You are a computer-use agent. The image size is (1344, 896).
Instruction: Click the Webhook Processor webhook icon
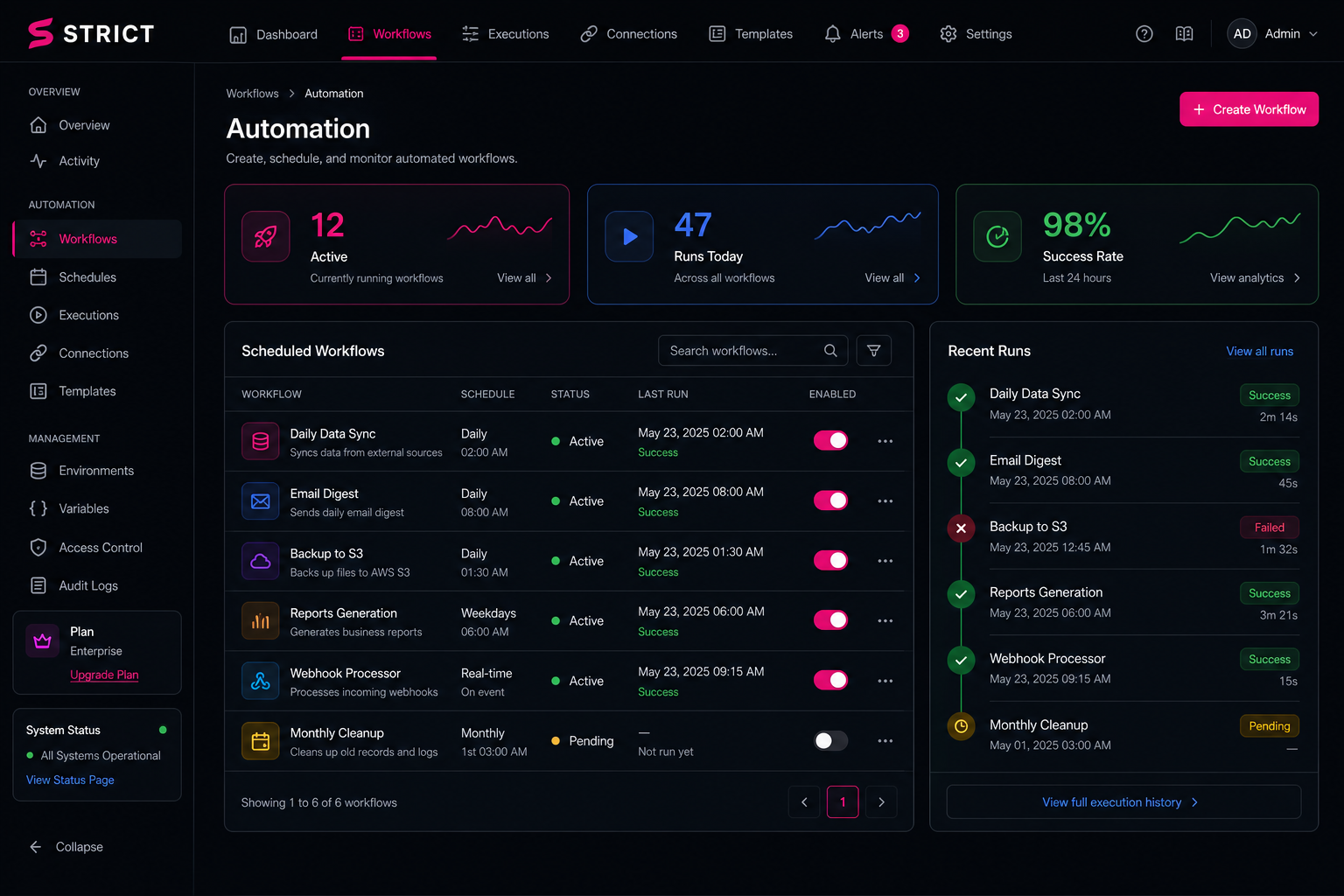coord(261,681)
